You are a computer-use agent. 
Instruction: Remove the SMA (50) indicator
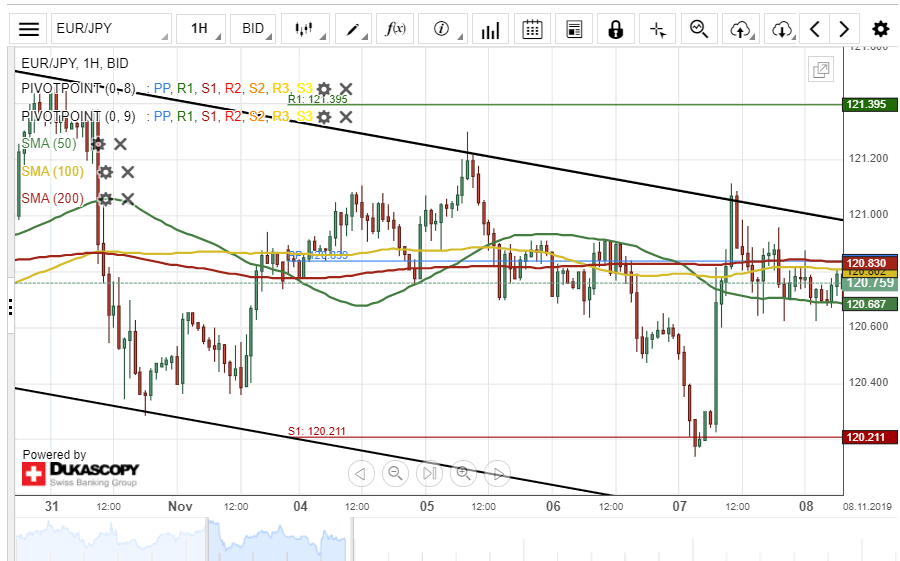[x=120, y=144]
